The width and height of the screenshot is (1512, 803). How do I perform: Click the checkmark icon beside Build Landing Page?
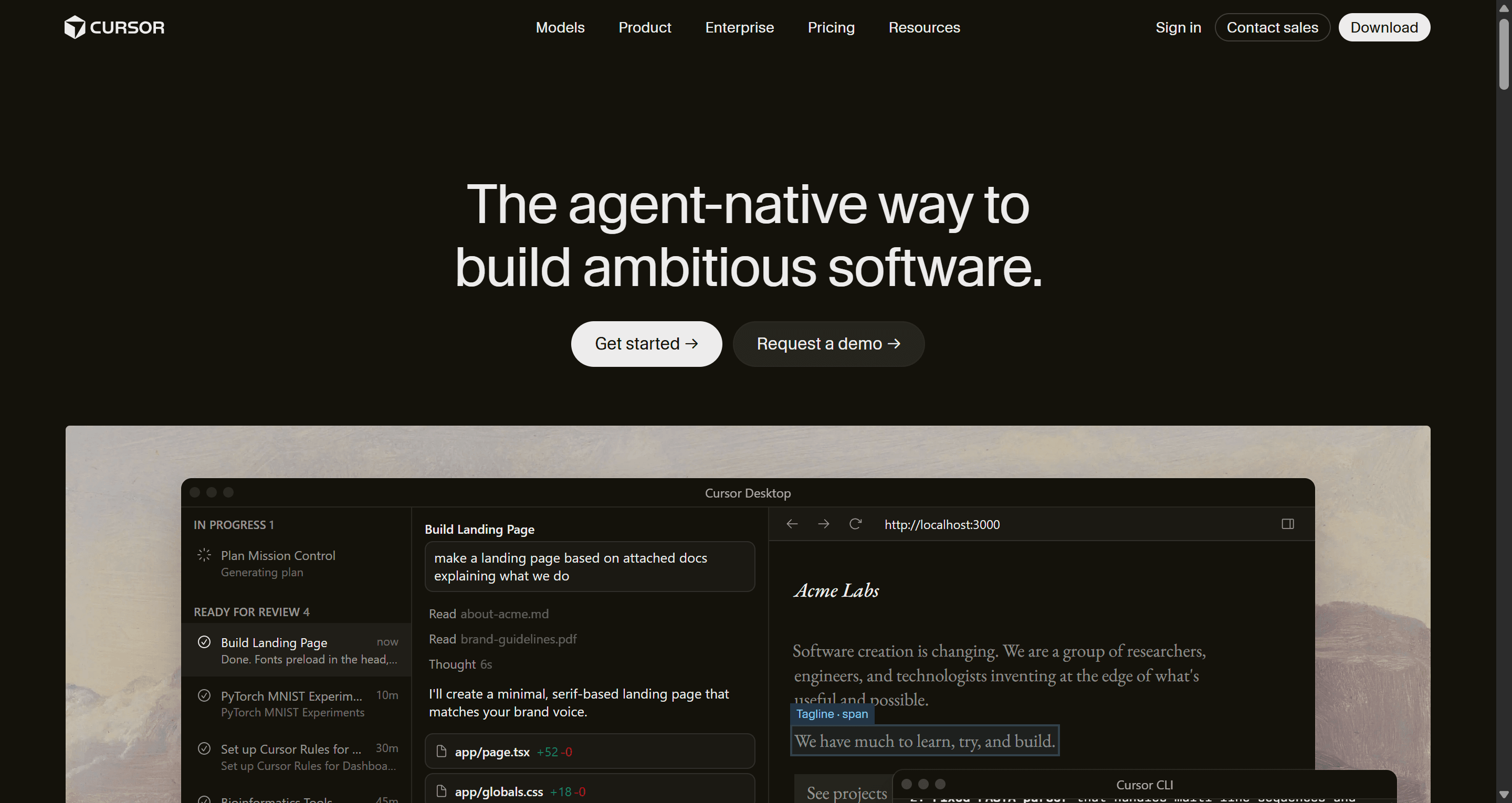click(204, 642)
